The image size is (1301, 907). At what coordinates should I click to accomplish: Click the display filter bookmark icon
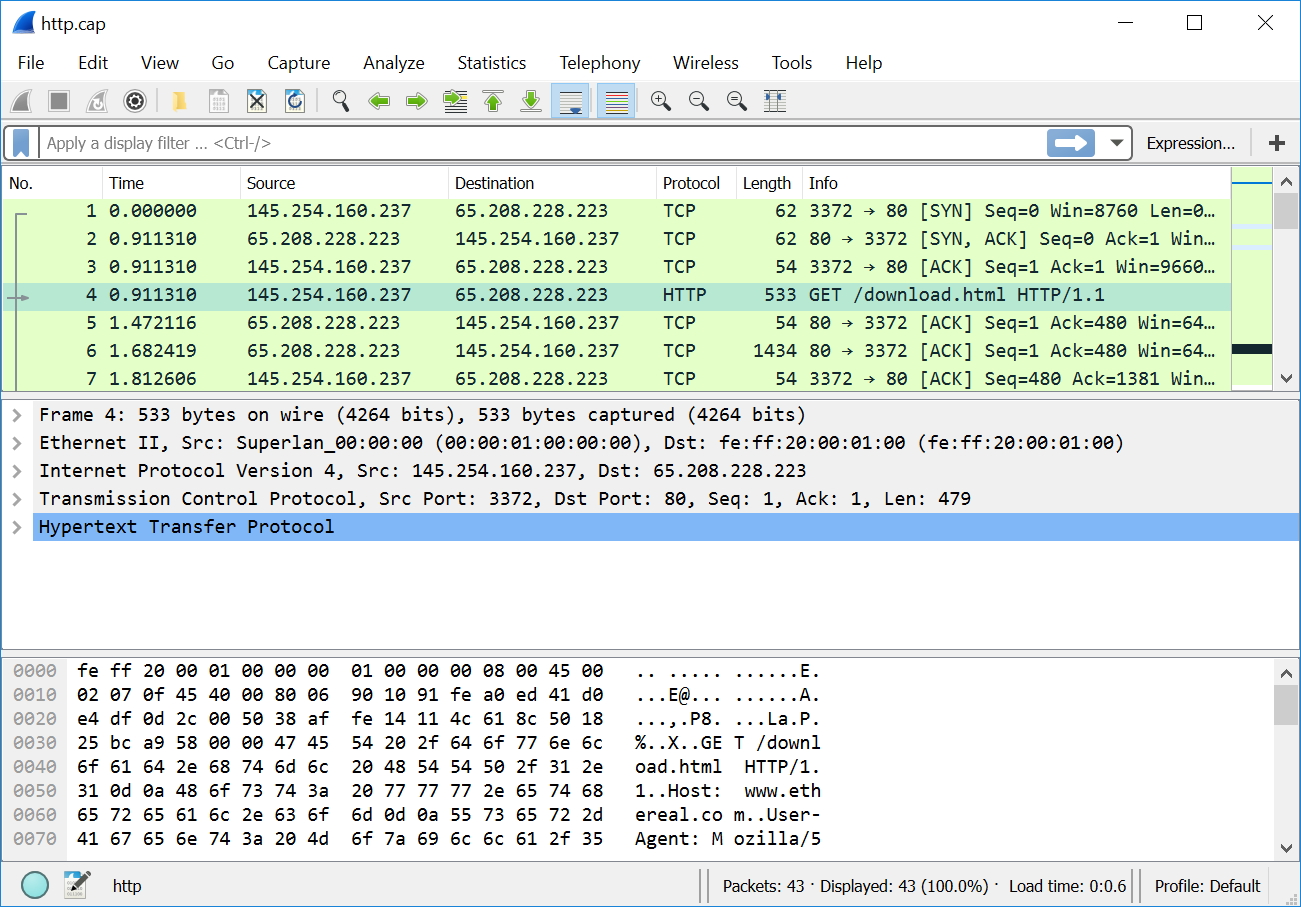click(21, 143)
